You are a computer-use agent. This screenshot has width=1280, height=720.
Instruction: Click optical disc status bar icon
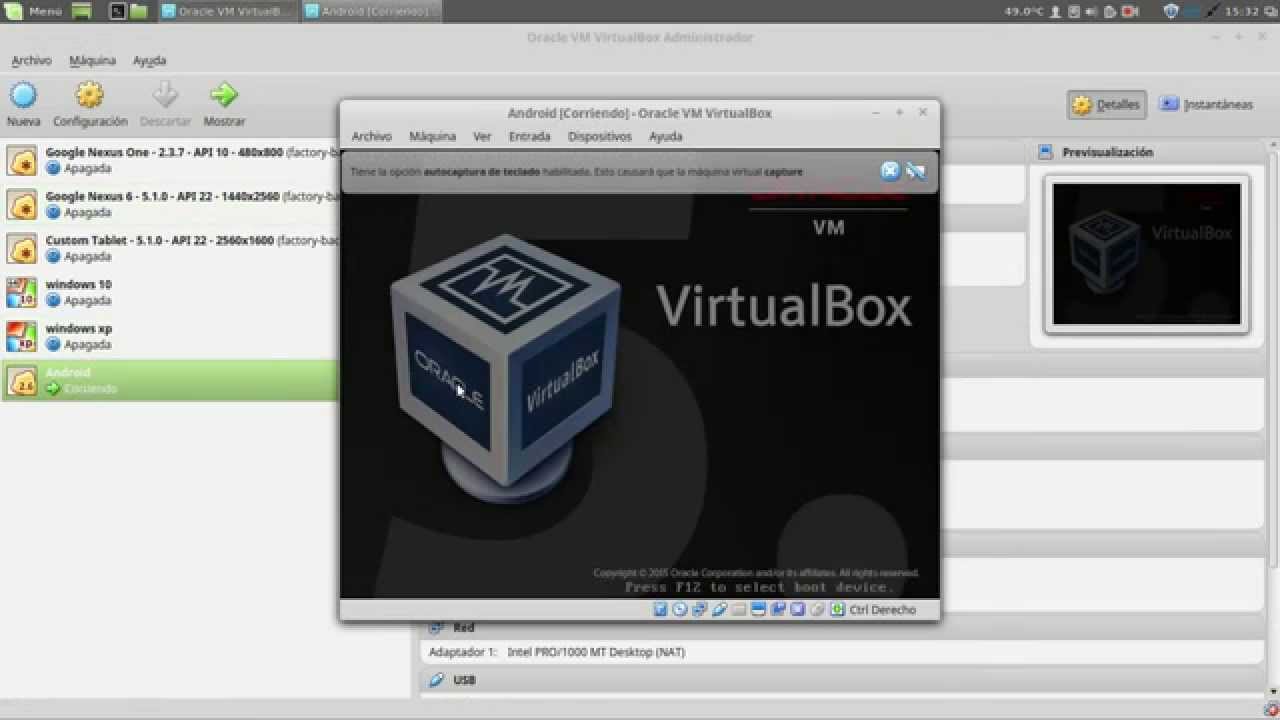pos(680,609)
